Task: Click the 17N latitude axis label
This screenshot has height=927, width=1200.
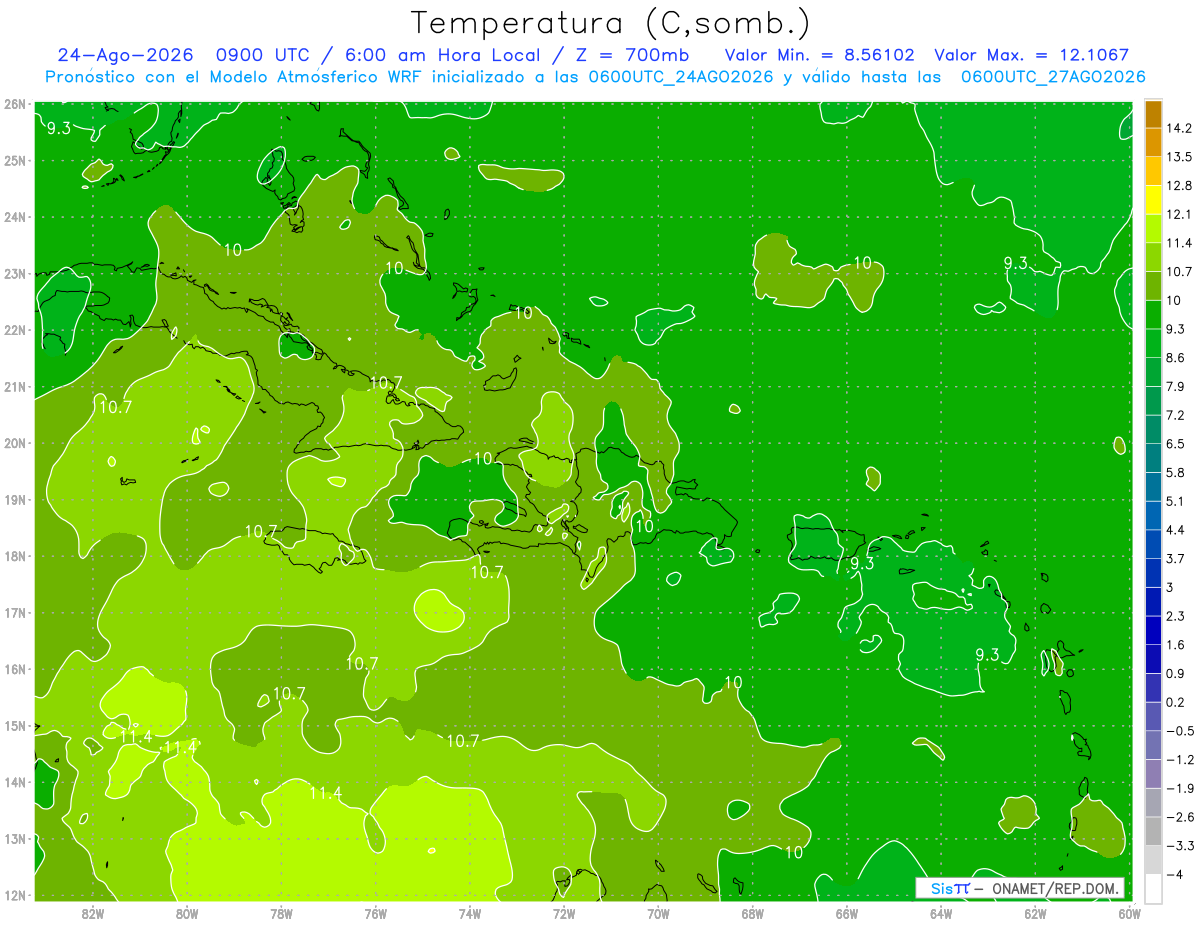Action: pos(14,613)
